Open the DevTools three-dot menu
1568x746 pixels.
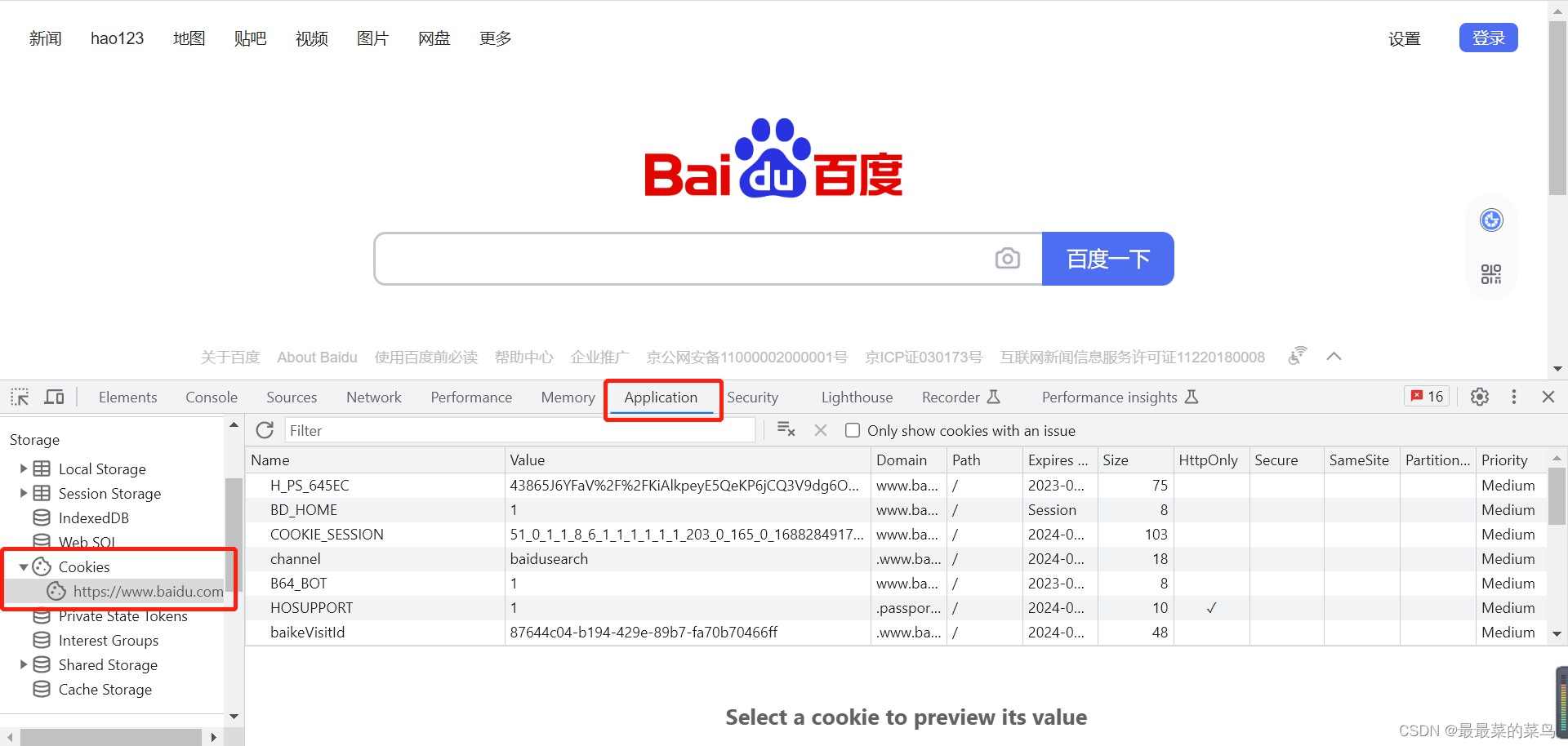click(1514, 397)
